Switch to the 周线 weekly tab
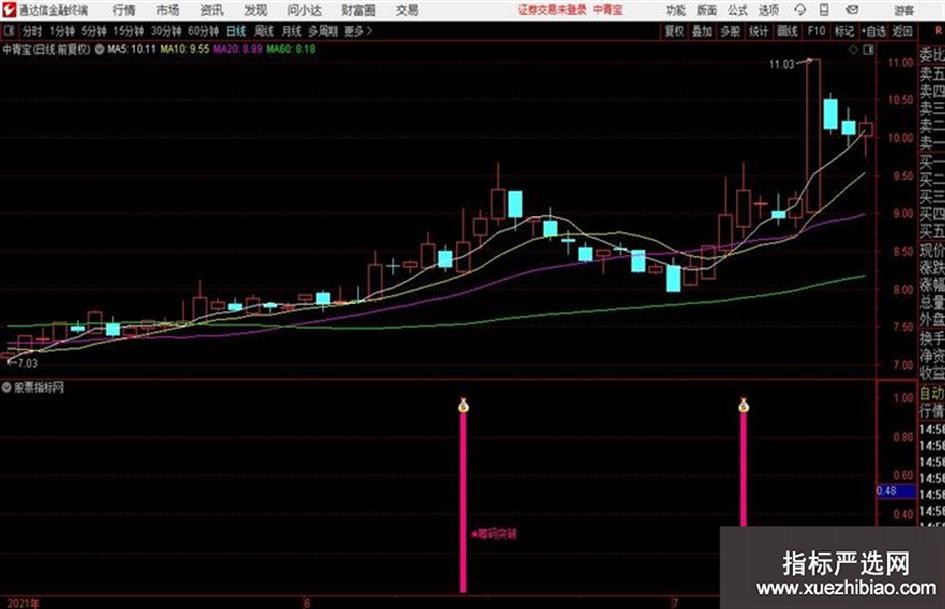 (x=264, y=31)
